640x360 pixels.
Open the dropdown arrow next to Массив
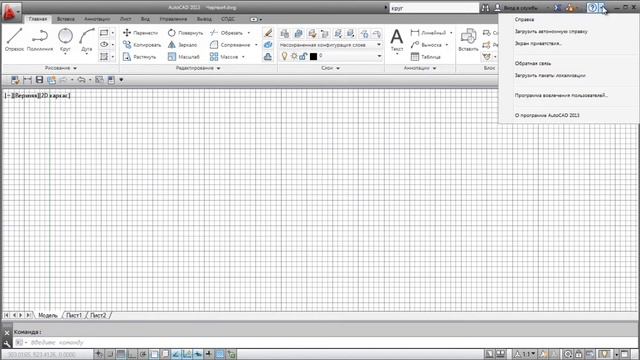[x=243, y=57]
